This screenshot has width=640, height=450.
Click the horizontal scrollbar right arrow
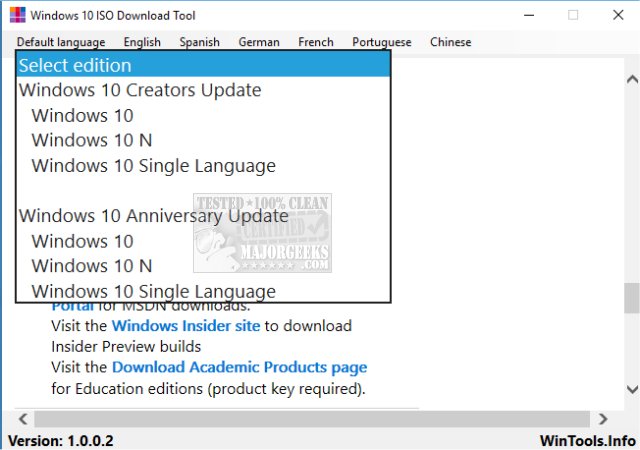click(x=603, y=419)
